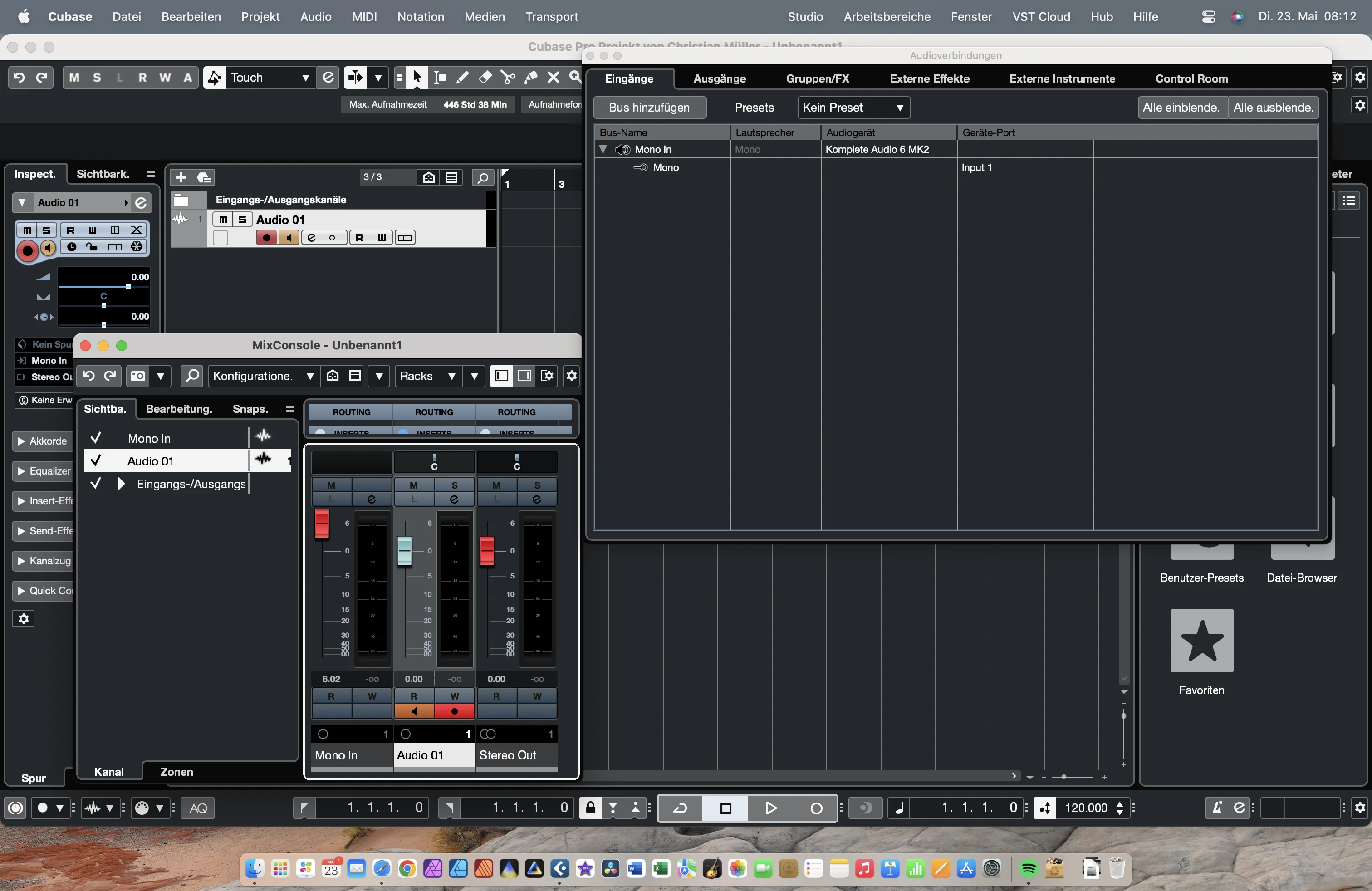Click Bus hinzufügen button
The height and width of the screenshot is (891, 1372).
[649, 107]
